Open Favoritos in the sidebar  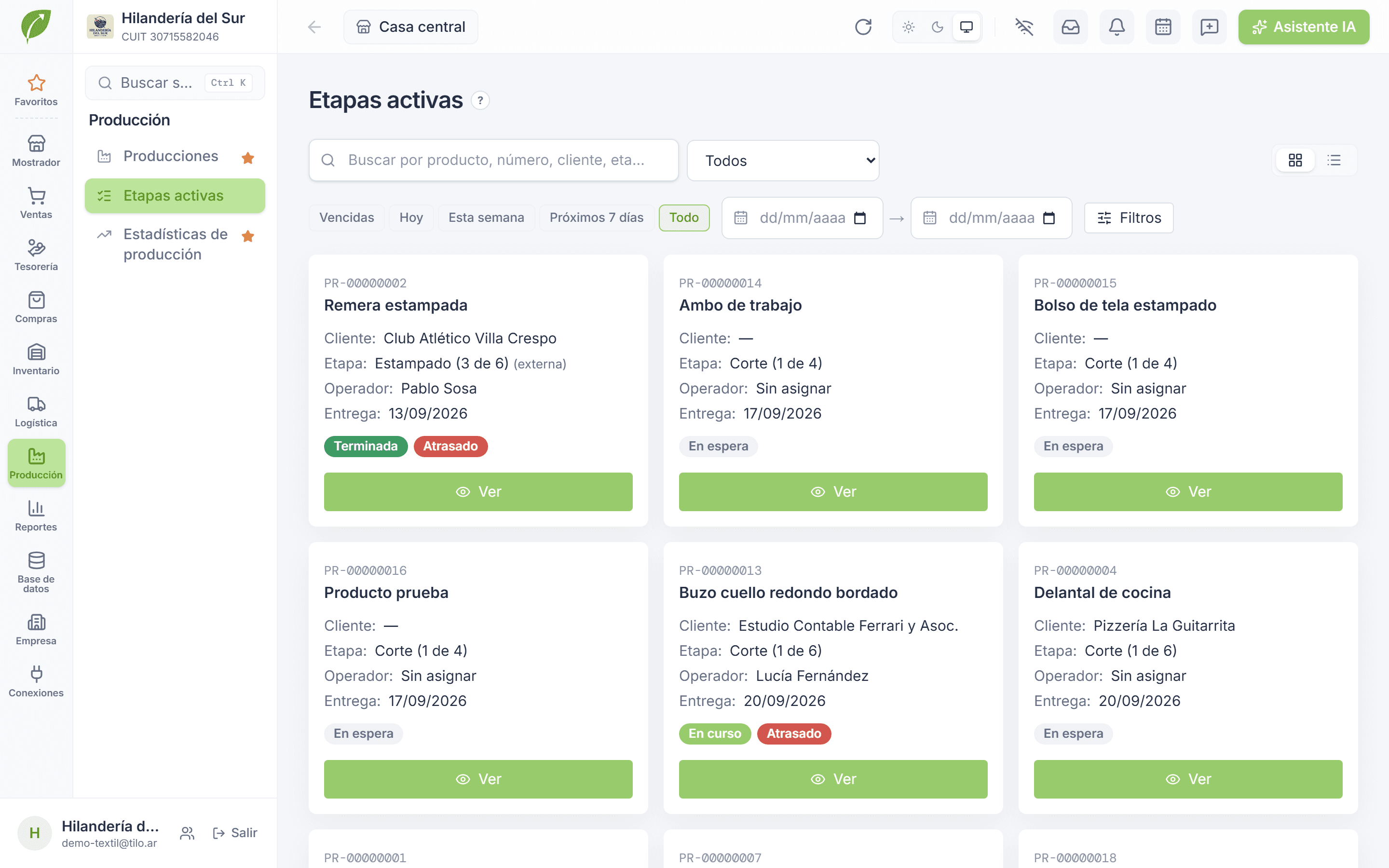(x=36, y=91)
